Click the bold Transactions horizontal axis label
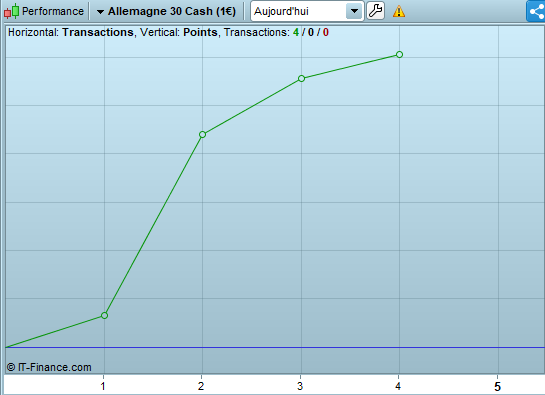The image size is (545, 395). [x=98, y=32]
